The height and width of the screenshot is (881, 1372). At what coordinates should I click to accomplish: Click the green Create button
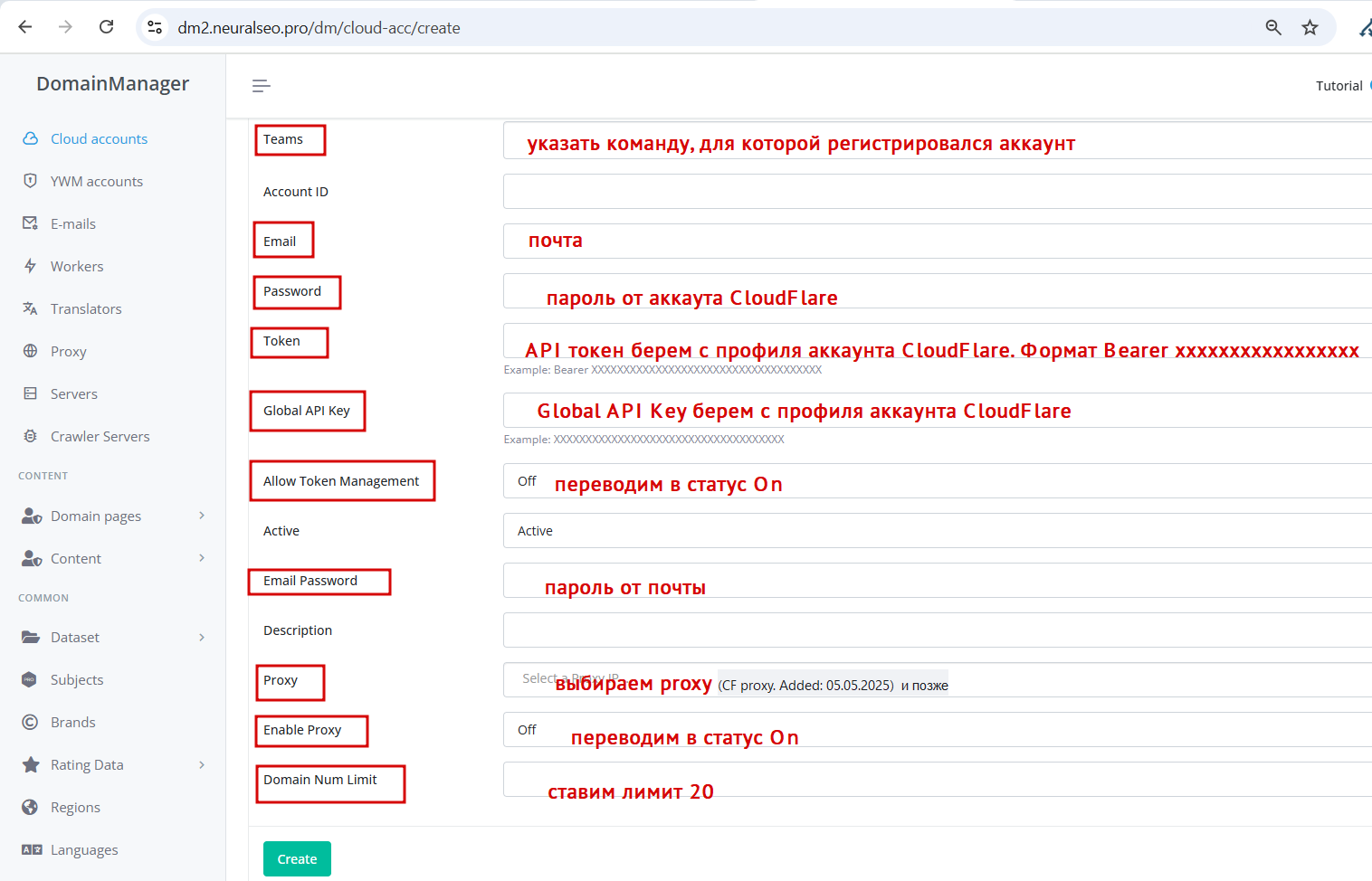click(x=297, y=859)
